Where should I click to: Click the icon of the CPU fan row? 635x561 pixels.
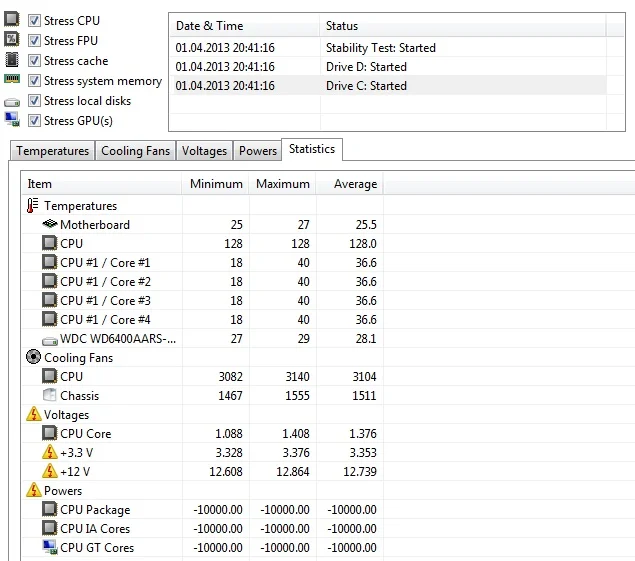coord(49,376)
